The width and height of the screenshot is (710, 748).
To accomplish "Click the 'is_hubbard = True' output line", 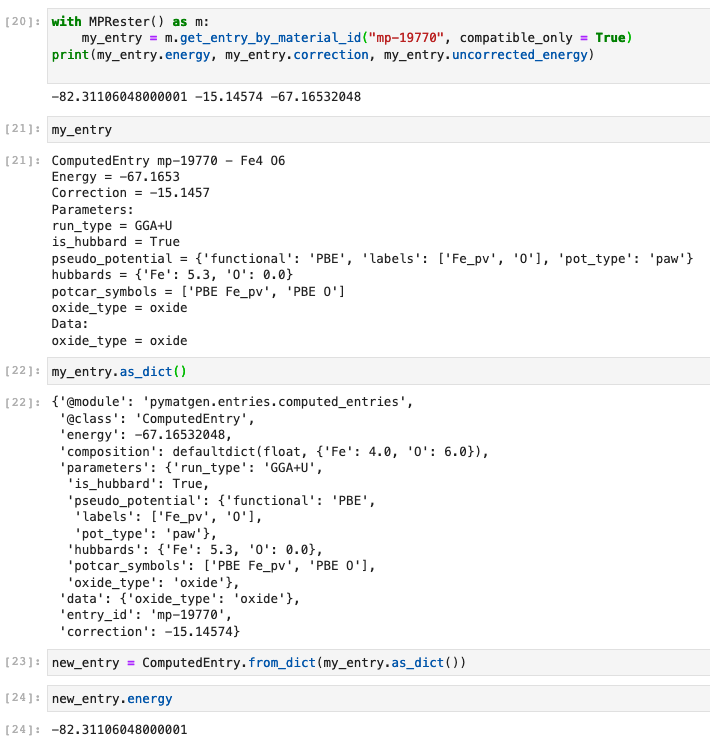I will pos(115,242).
